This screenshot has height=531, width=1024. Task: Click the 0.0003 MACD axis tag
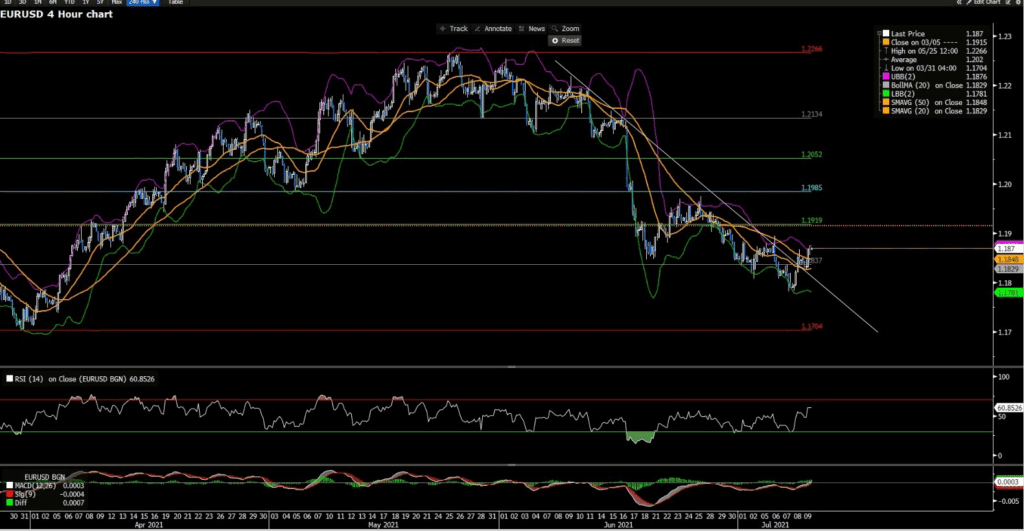[1009, 482]
